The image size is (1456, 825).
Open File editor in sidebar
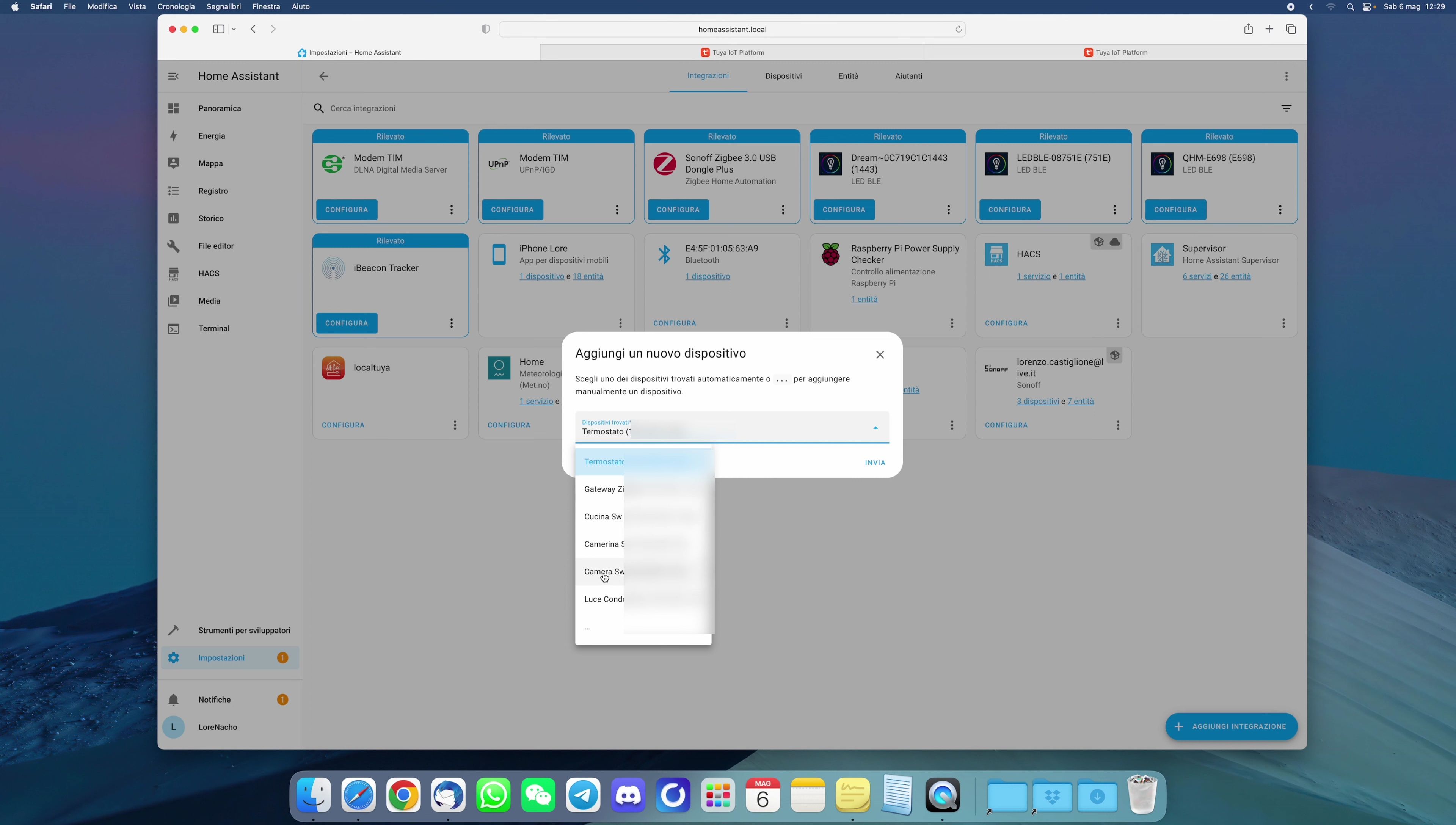pyautogui.click(x=230, y=246)
